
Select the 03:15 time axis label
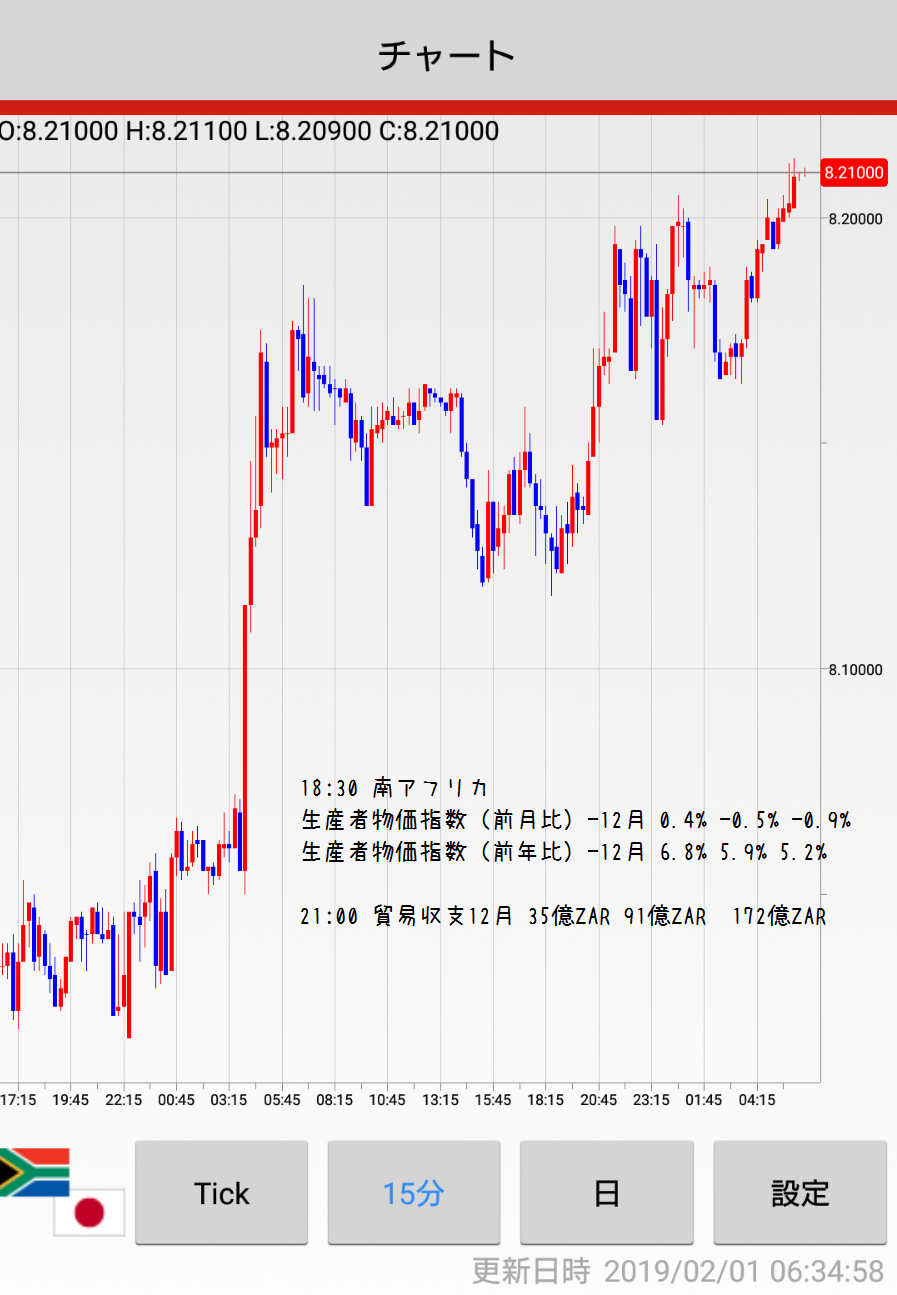tap(229, 1100)
